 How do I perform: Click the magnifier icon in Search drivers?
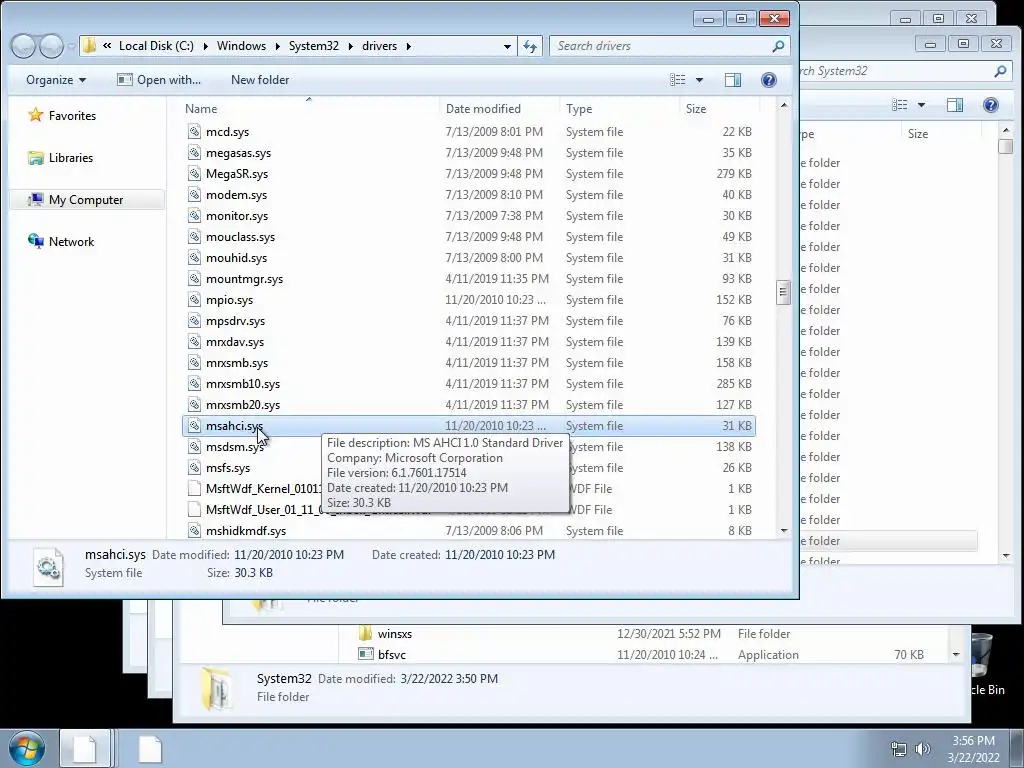pyautogui.click(x=778, y=46)
